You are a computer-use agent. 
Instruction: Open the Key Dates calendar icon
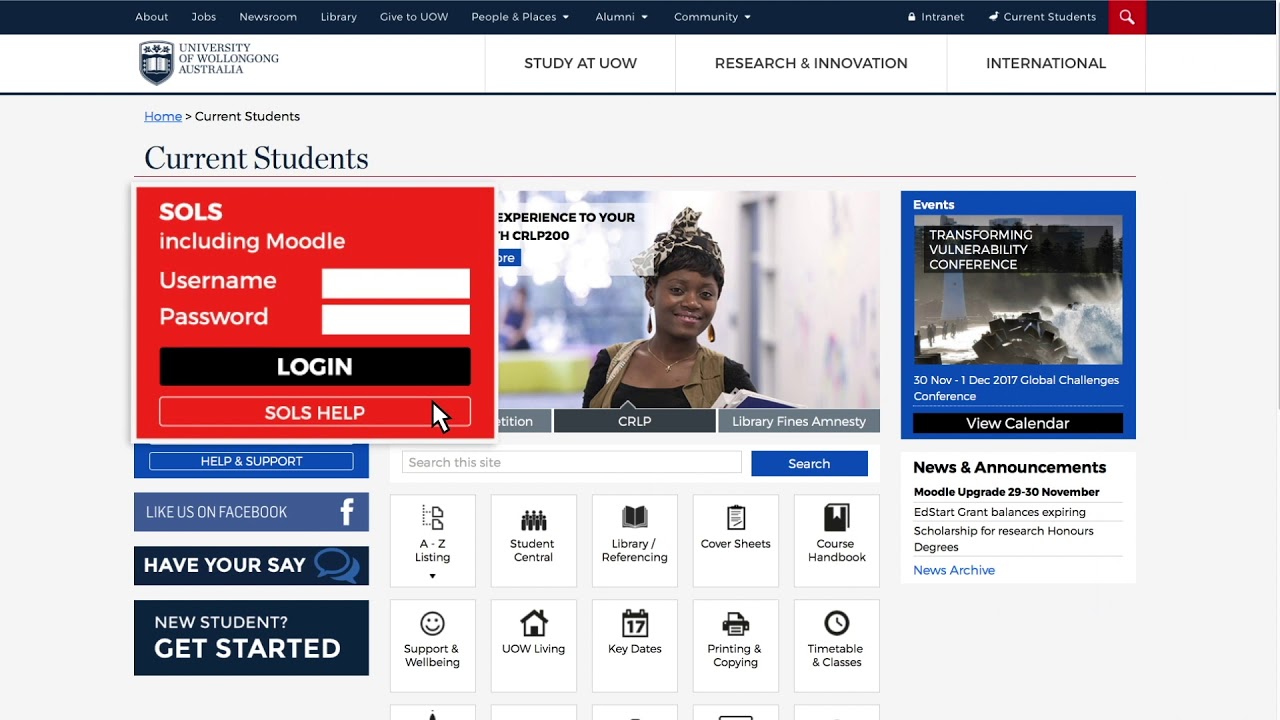click(635, 623)
